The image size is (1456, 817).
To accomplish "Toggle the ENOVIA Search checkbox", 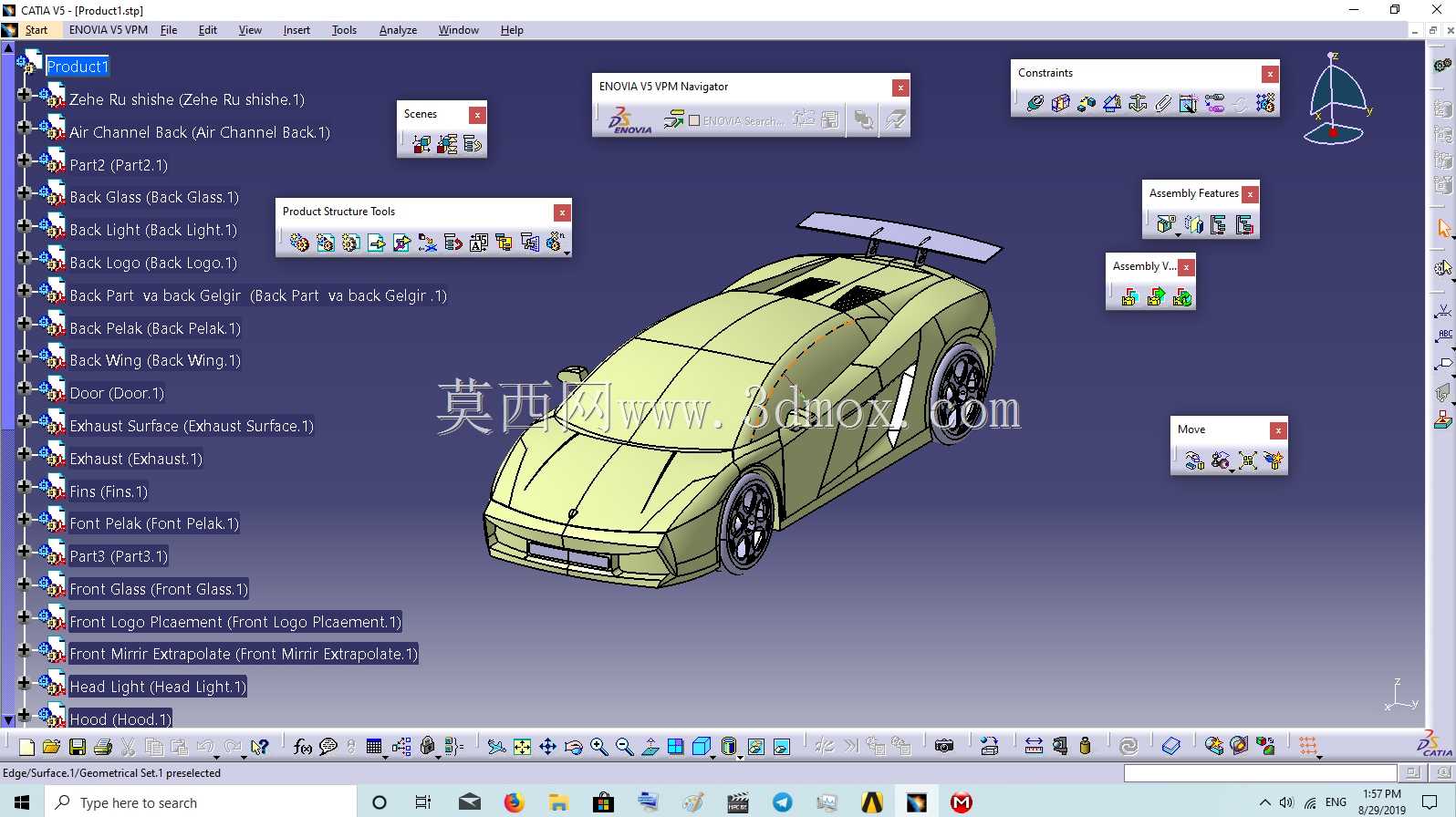I will tap(694, 120).
